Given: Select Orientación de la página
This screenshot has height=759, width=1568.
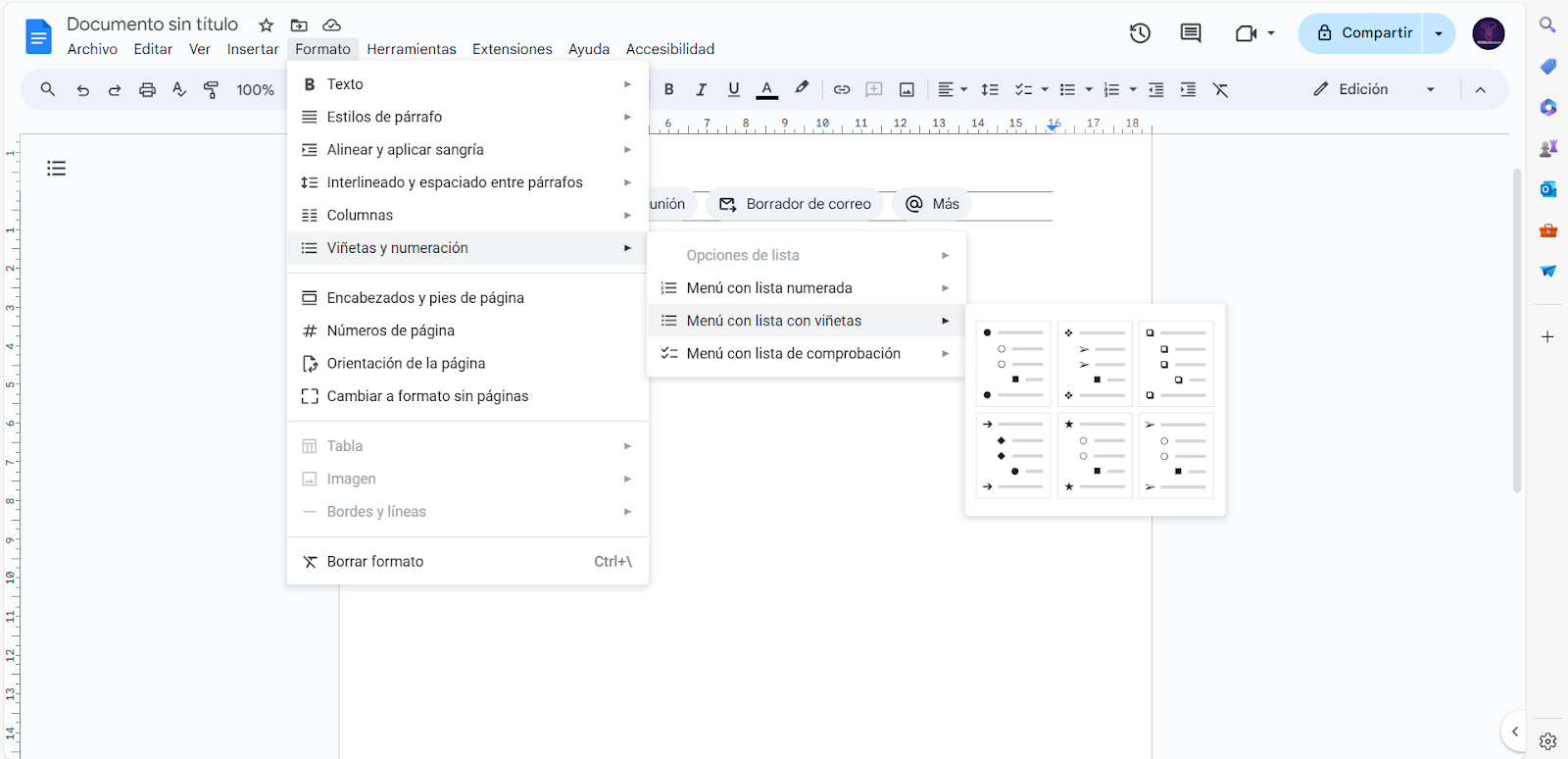Looking at the screenshot, I should tap(467, 363).
